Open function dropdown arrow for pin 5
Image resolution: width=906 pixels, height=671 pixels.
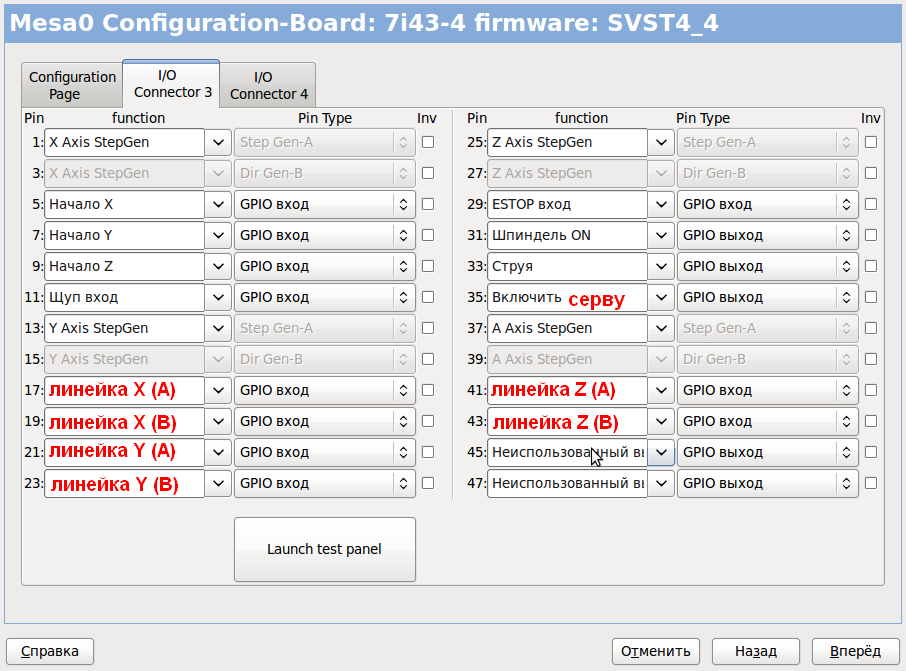click(218, 204)
